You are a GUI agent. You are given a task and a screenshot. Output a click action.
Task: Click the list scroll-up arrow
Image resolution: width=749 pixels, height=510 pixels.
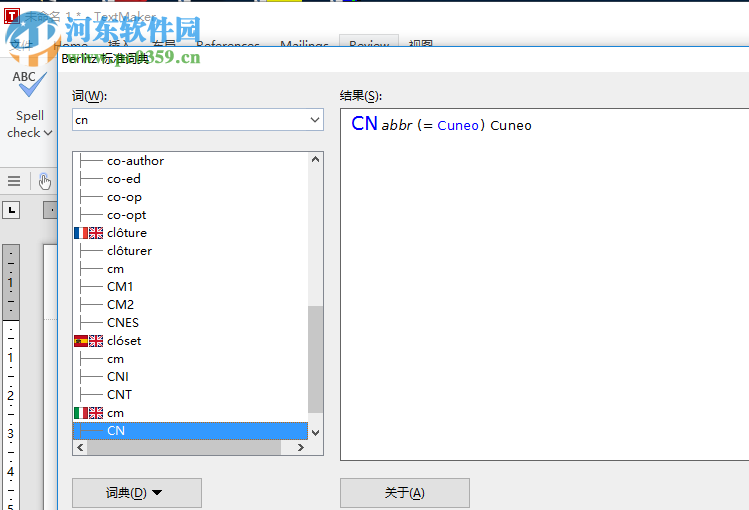pyautogui.click(x=315, y=159)
